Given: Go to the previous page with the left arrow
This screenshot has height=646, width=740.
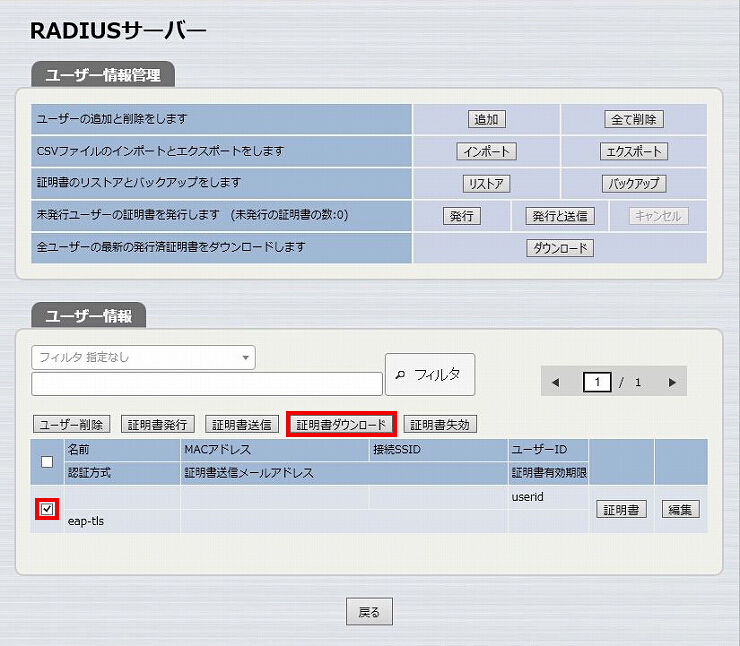Looking at the screenshot, I should click(555, 382).
